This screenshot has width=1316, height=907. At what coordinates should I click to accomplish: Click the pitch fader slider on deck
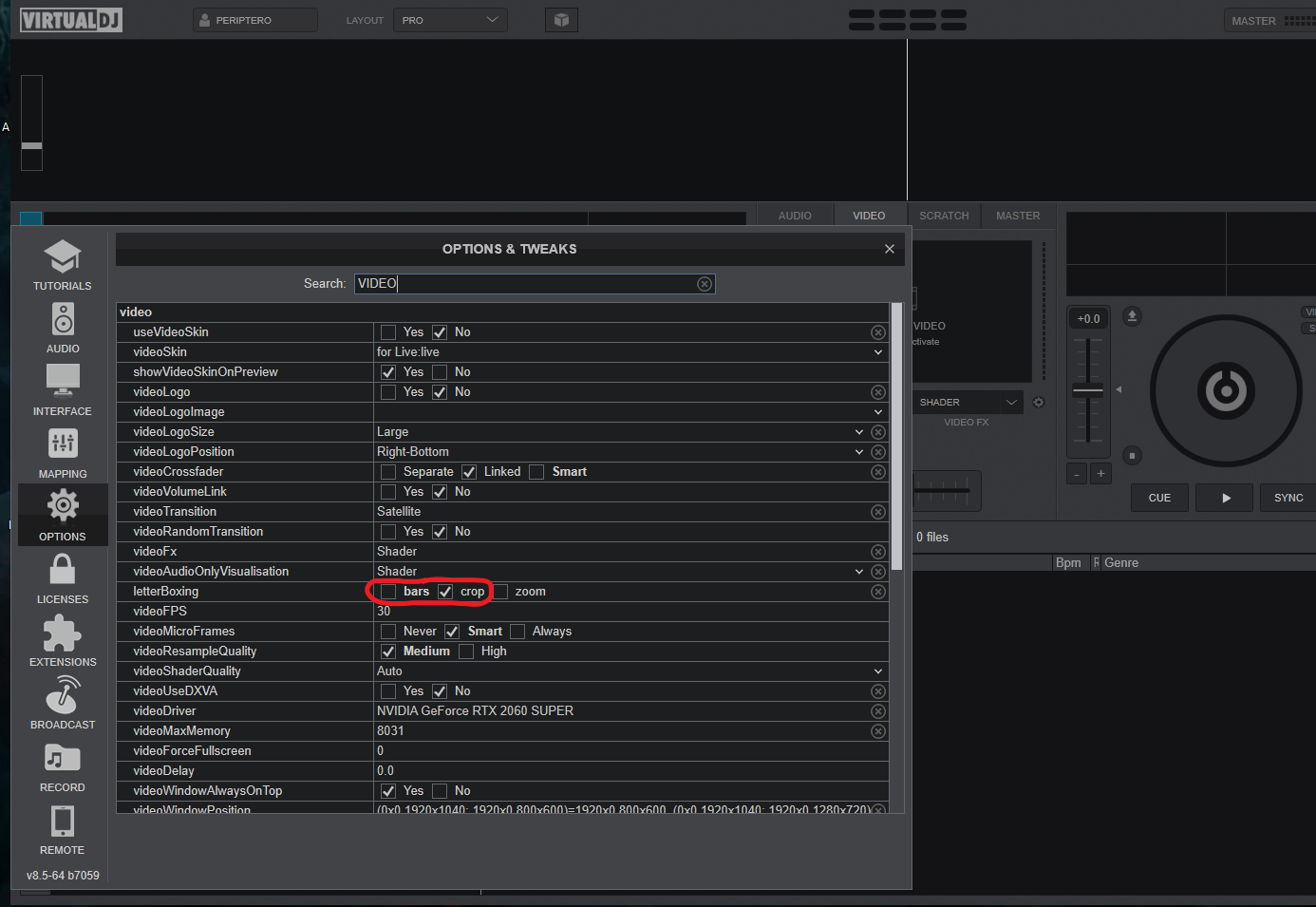[x=1088, y=390]
